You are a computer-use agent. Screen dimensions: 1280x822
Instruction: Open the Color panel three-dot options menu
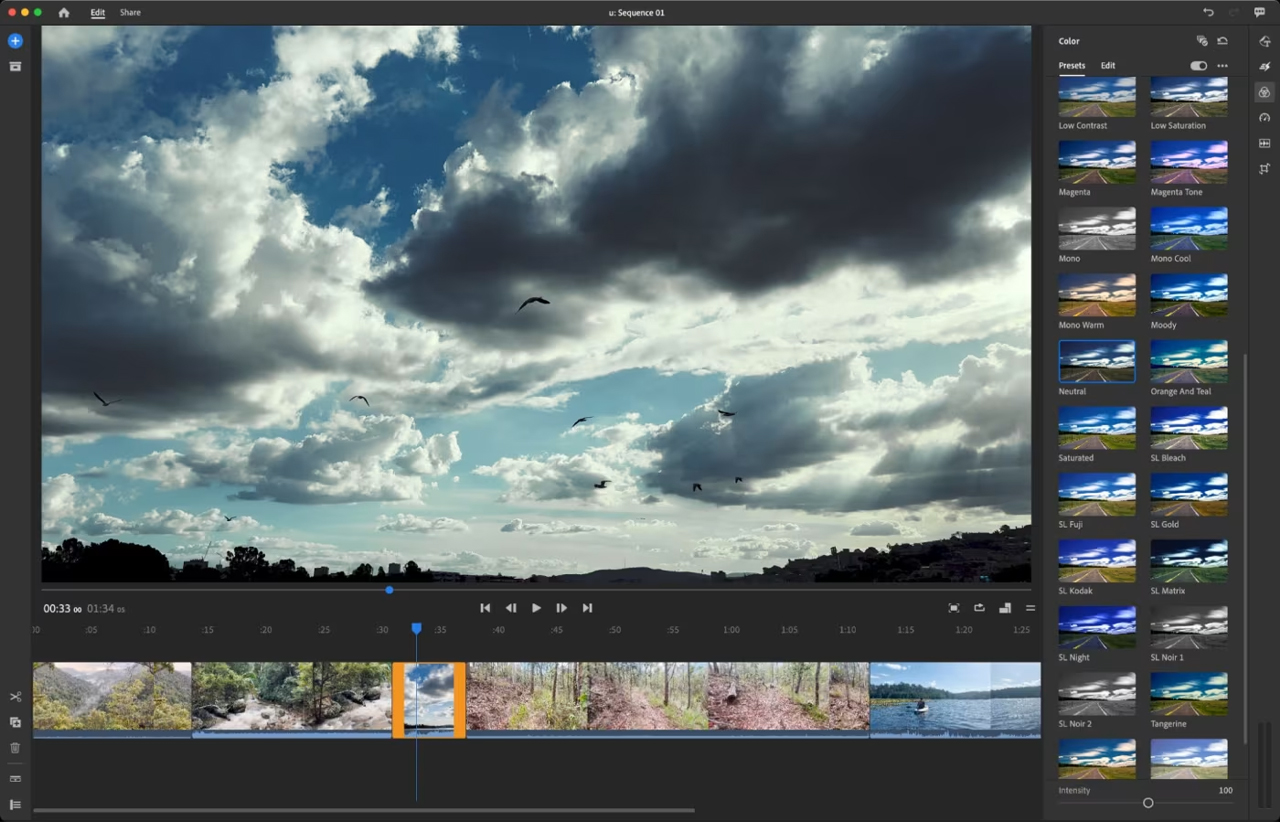pos(1222,66)
